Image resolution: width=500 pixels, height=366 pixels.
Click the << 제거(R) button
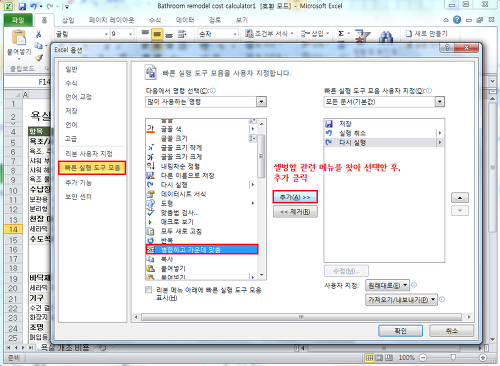coord(295,212)
